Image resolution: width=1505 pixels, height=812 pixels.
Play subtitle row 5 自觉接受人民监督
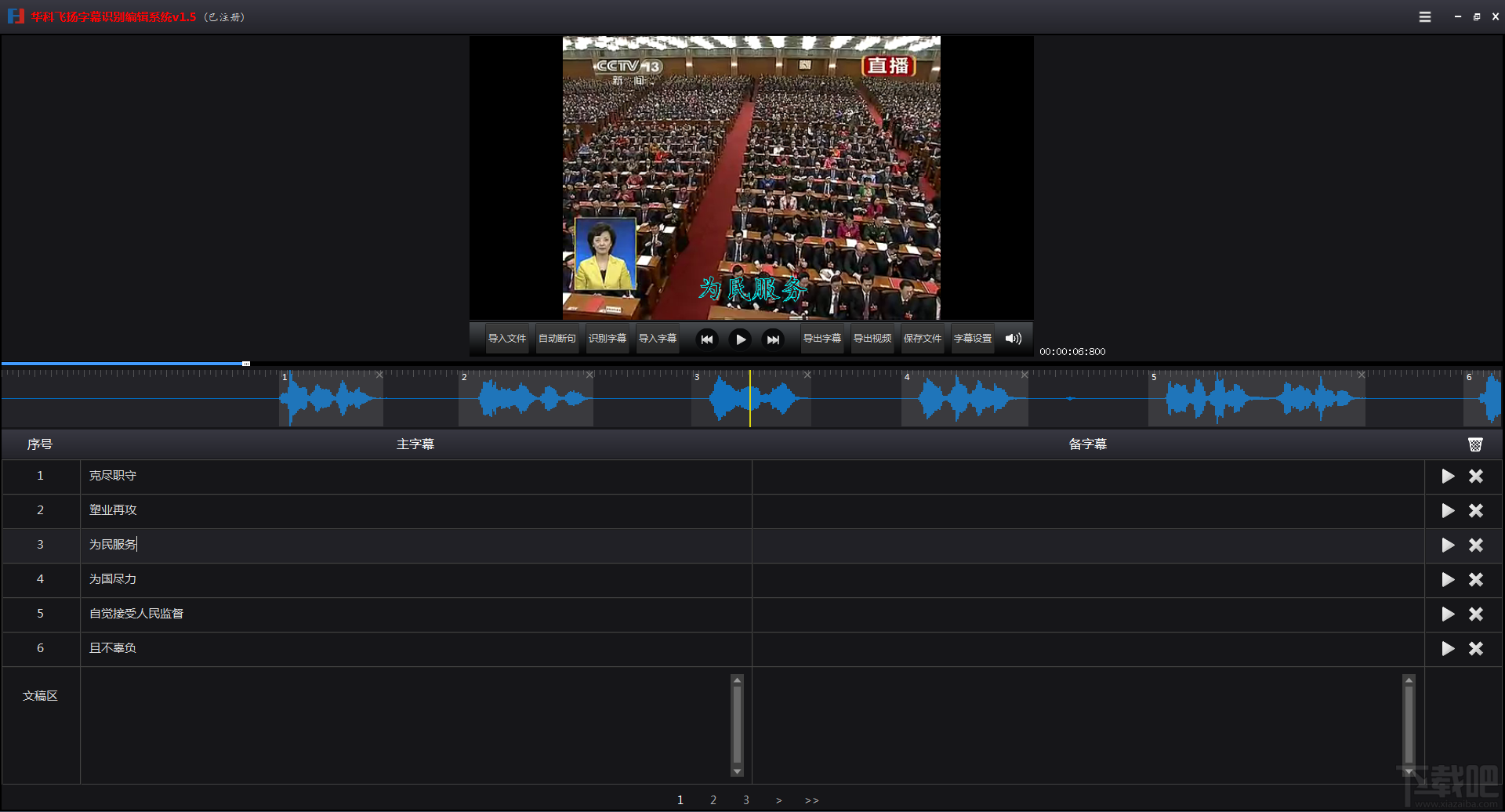(1448, 614)
